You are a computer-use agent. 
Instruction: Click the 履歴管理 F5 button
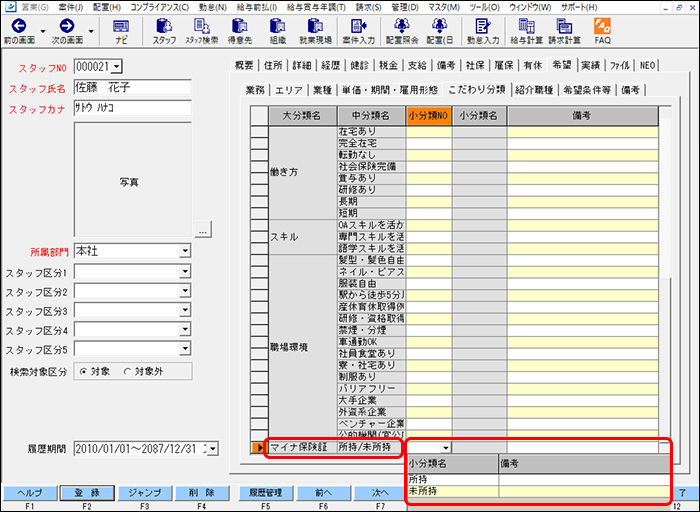click(x=266, y=493)
